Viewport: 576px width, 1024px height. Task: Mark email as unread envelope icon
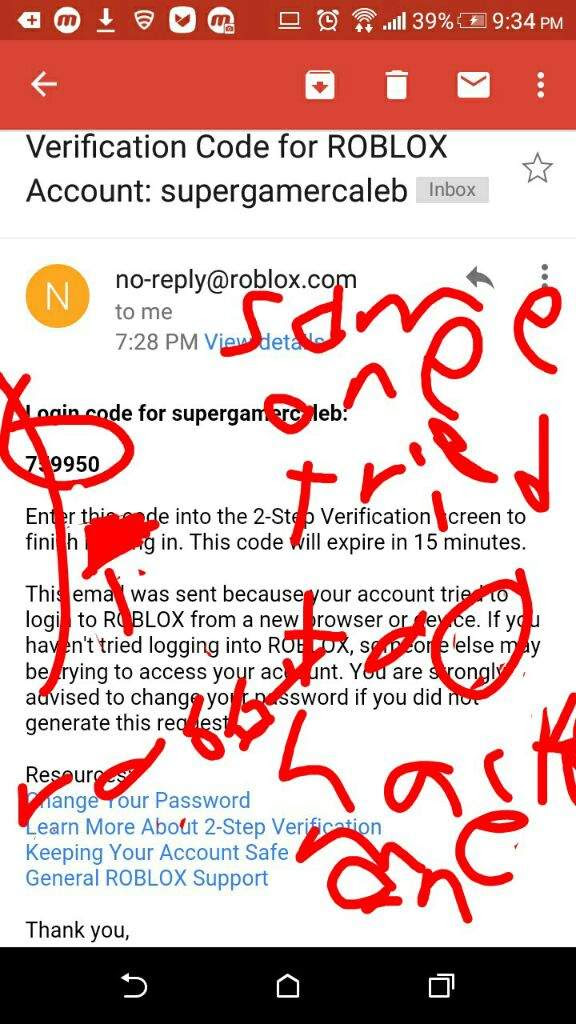click(x=473, y=84)
